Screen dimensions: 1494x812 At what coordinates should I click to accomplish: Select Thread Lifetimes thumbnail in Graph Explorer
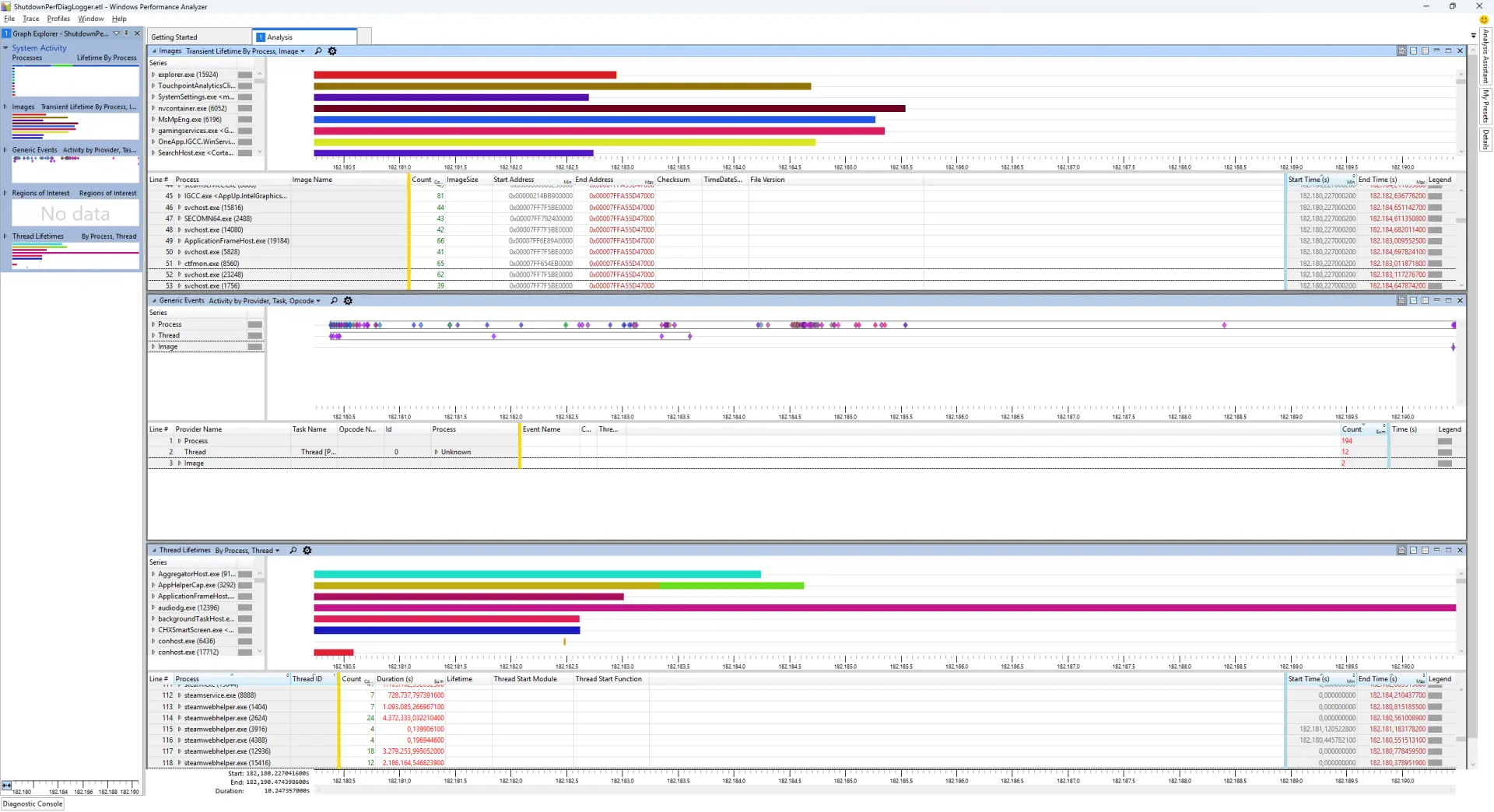coord(75,256)
